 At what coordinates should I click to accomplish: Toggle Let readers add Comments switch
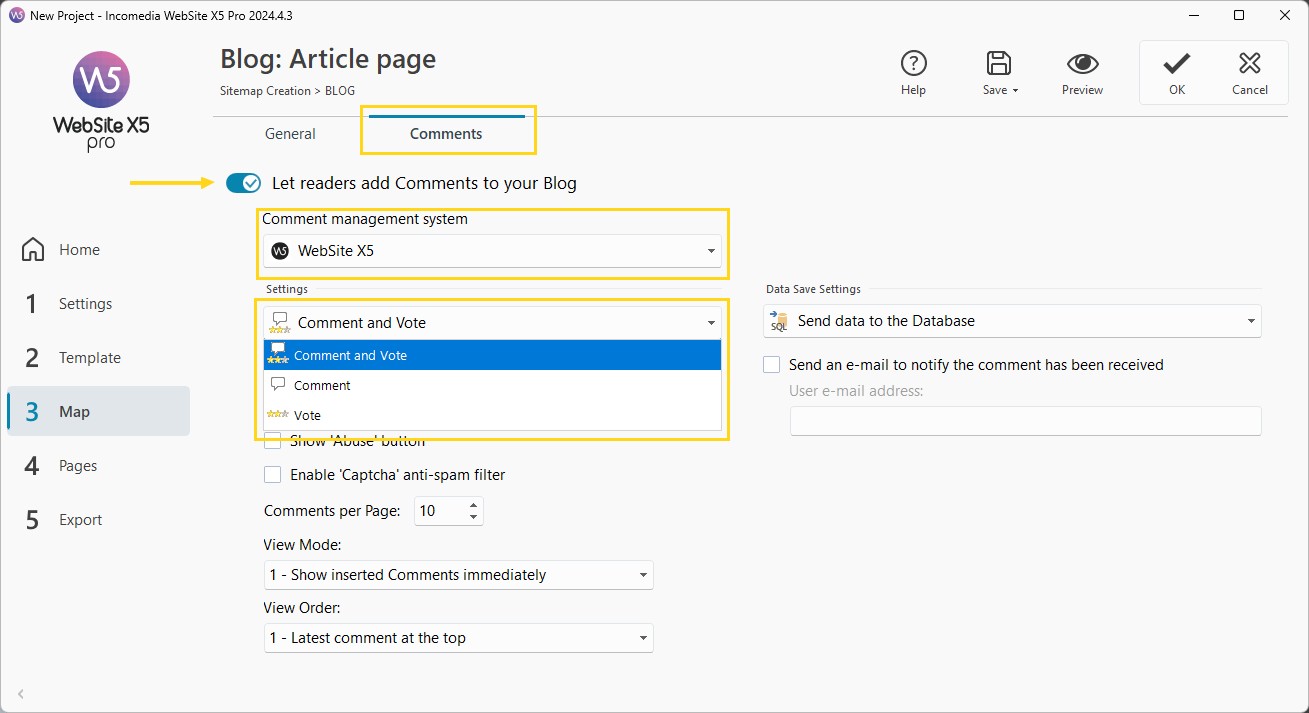coord(243,183)
